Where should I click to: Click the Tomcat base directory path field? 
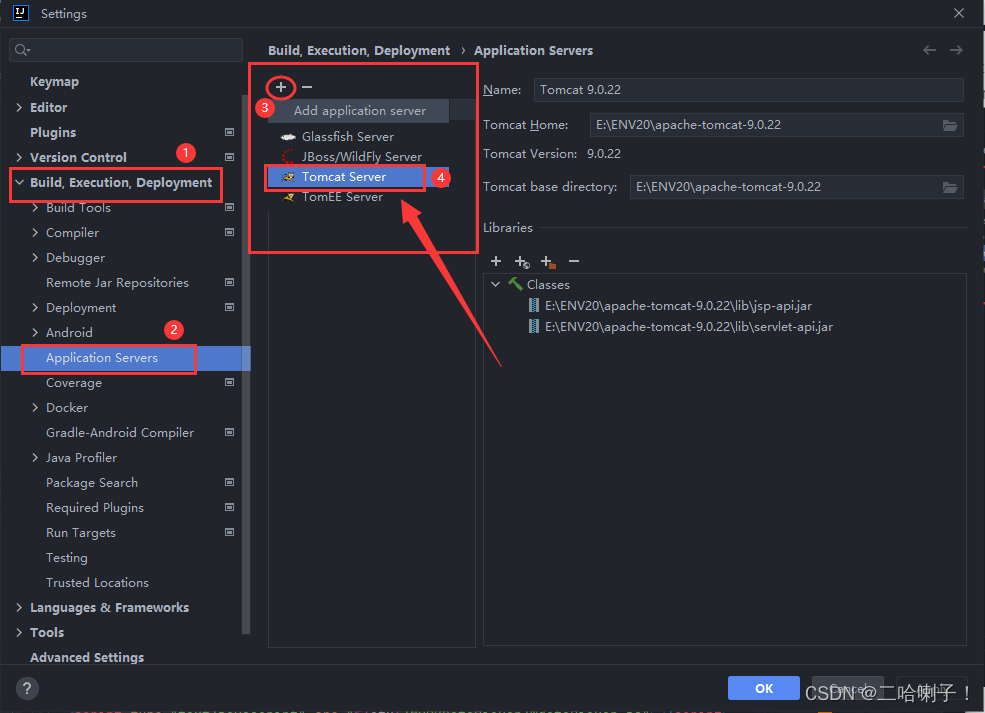click(x=797, y=187)
